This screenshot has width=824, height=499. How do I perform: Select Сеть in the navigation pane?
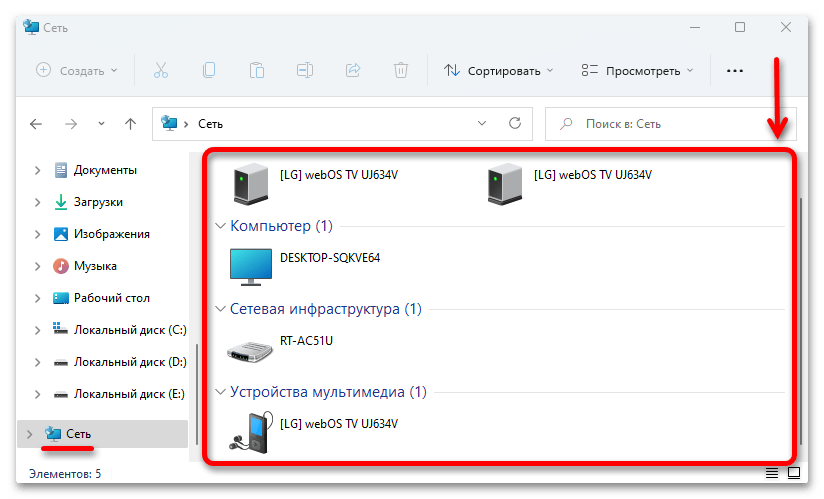(x=102, y=434)
